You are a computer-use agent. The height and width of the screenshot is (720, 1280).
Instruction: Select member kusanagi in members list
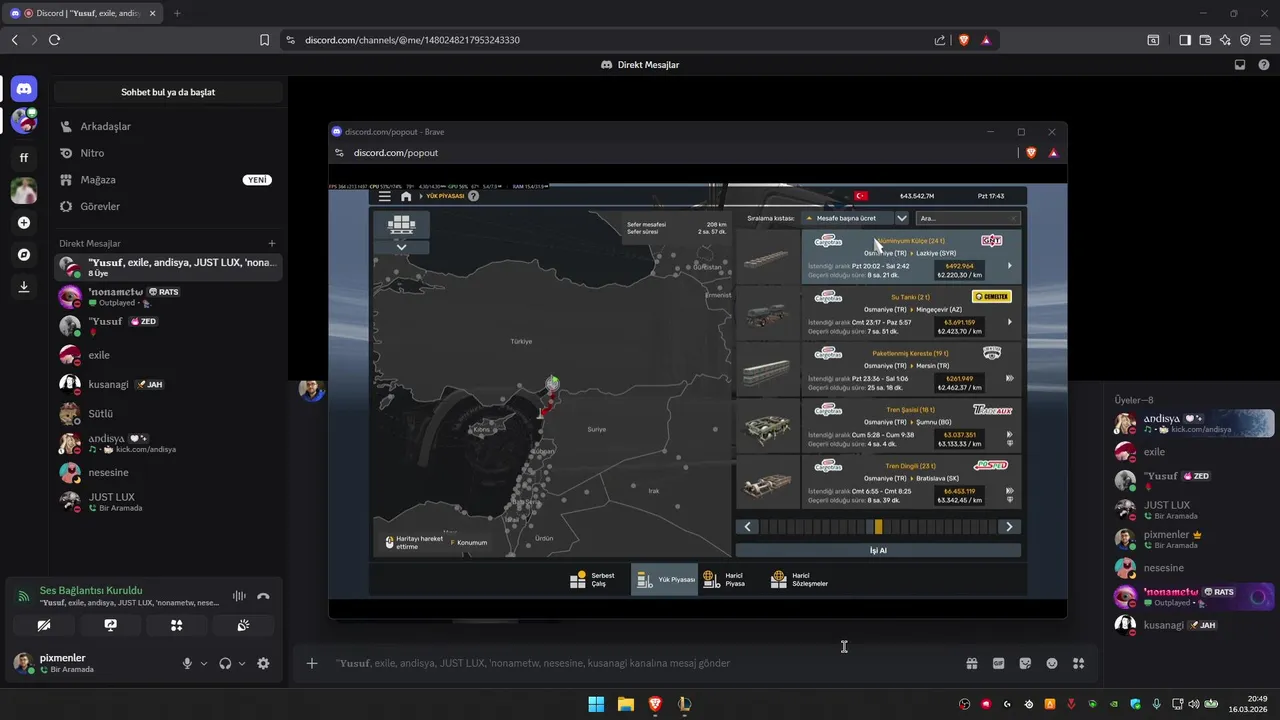click(x=1193, y=625)
